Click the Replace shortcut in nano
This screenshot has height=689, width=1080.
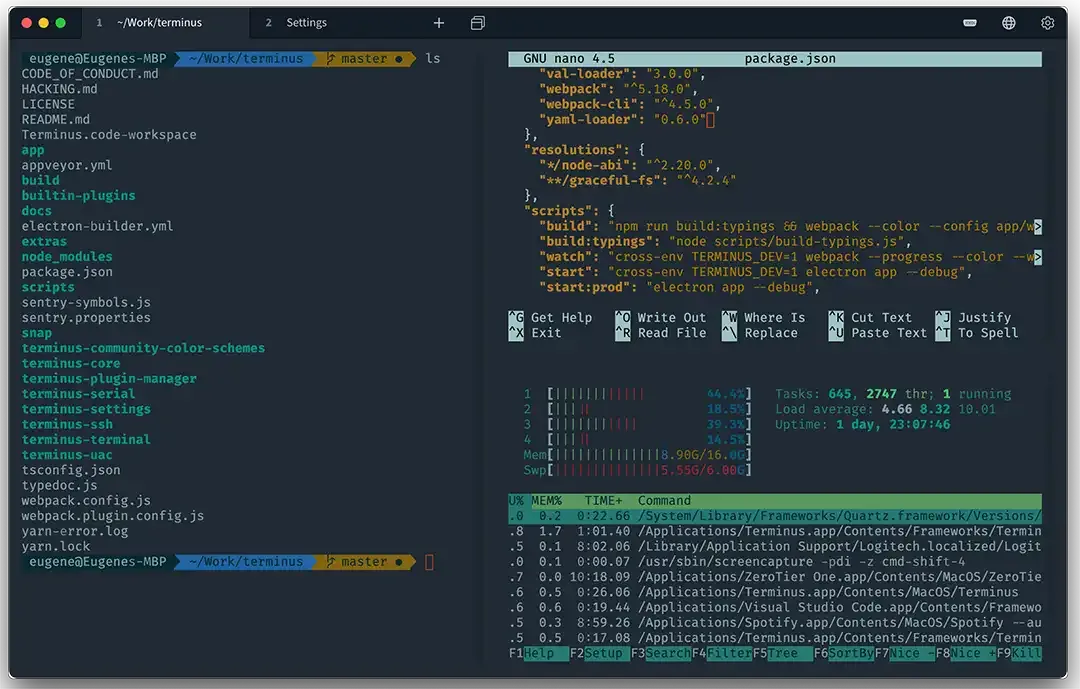tap(760, 333)
